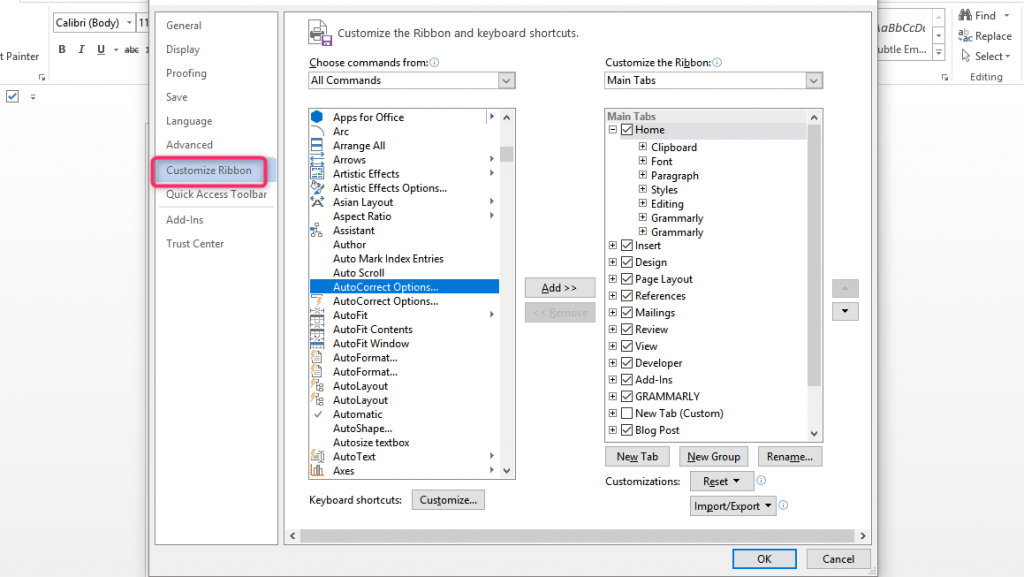Expand the Font group
This screenshot has height=577, width=1024.
click(643, 161)
